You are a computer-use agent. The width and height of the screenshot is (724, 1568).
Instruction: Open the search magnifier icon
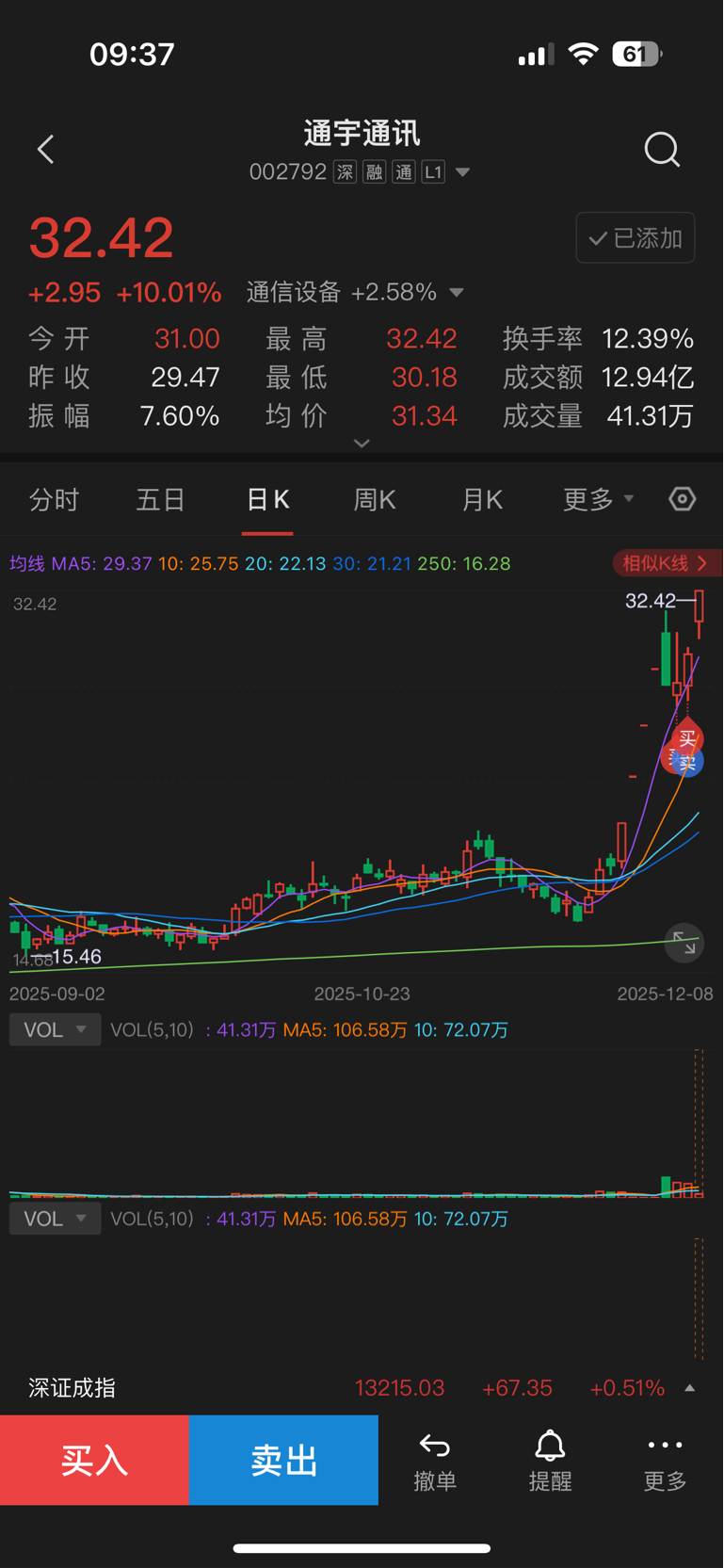pos(662,149)
